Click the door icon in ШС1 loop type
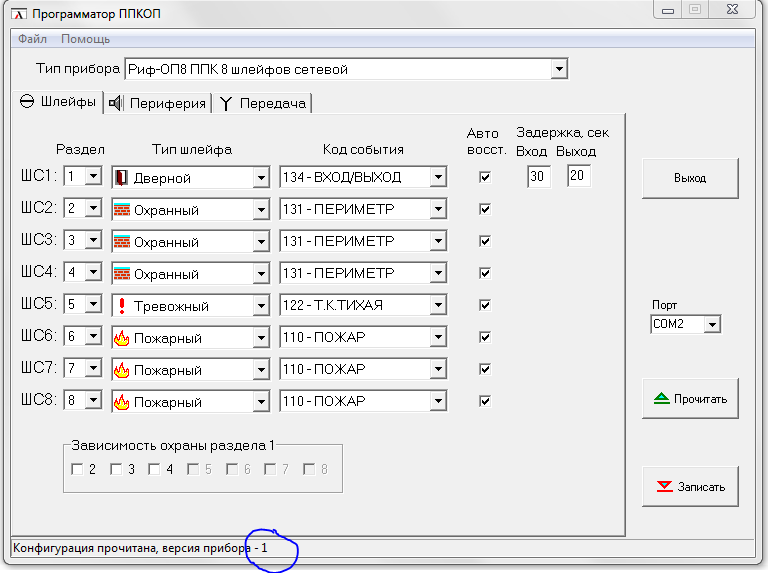Viewport: 768px width, 573px height. (122, 178)
